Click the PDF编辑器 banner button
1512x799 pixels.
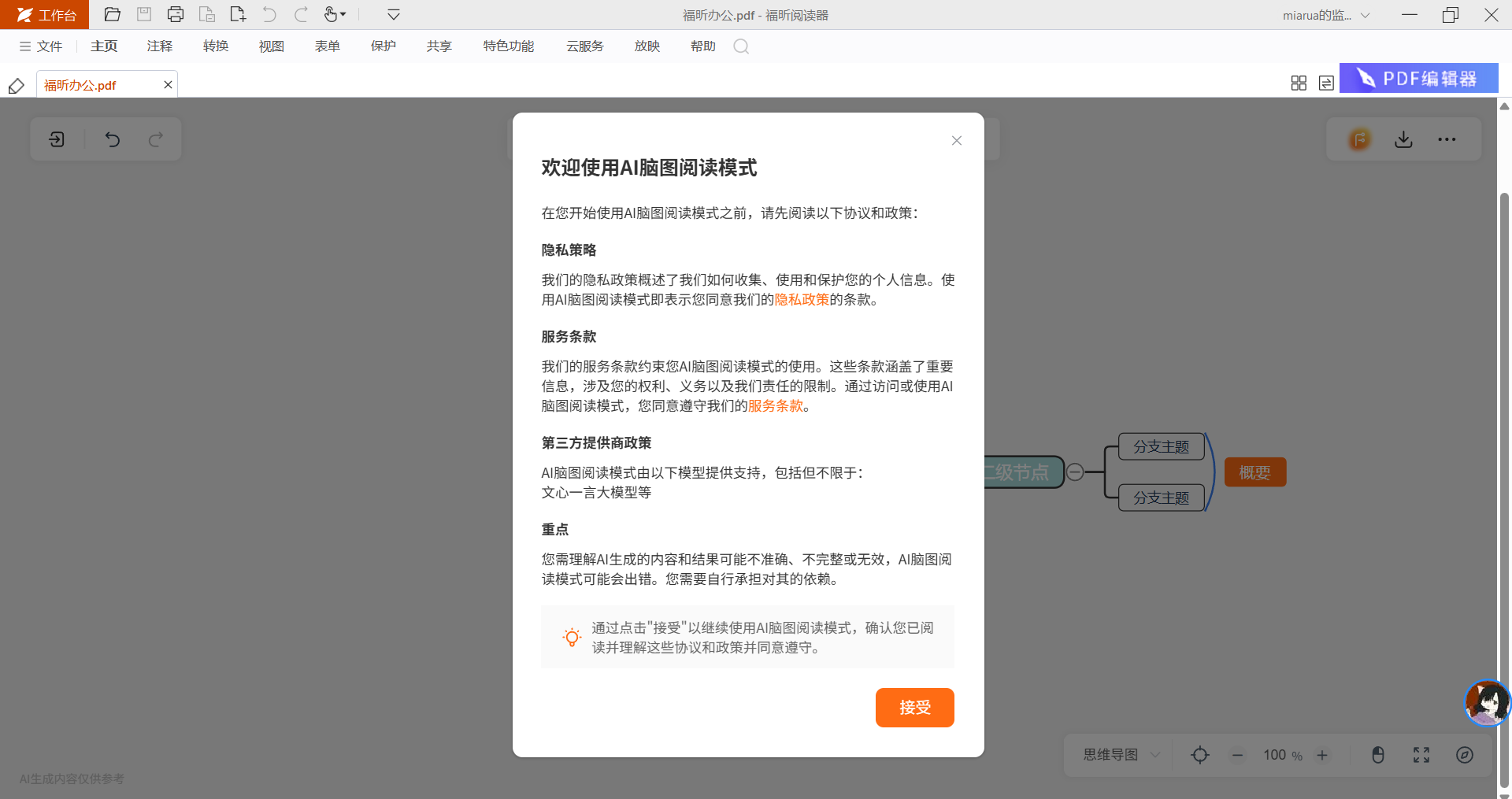(1418, 79)
